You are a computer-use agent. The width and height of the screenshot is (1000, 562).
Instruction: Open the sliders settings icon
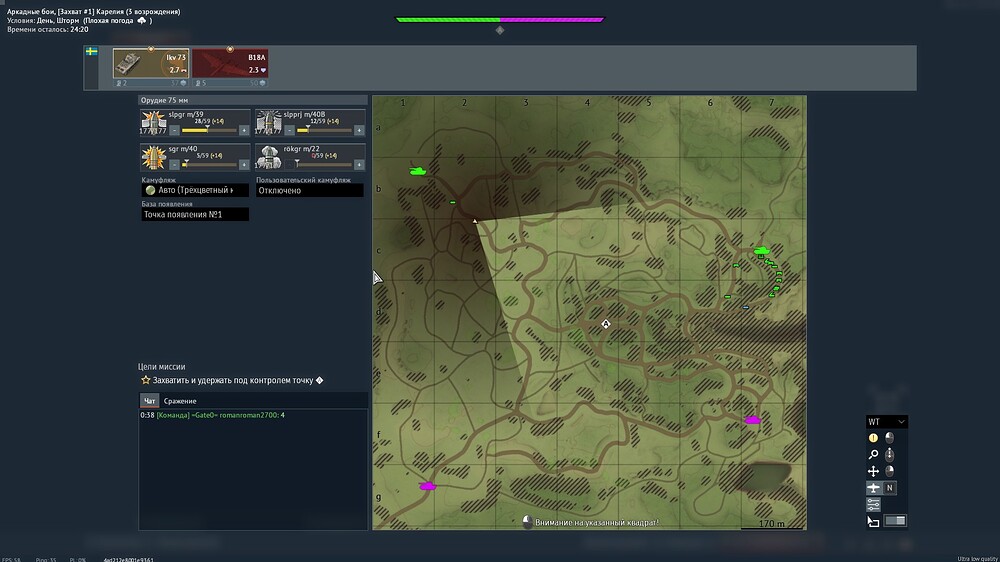pyautogui.click(x=873, y=505)
